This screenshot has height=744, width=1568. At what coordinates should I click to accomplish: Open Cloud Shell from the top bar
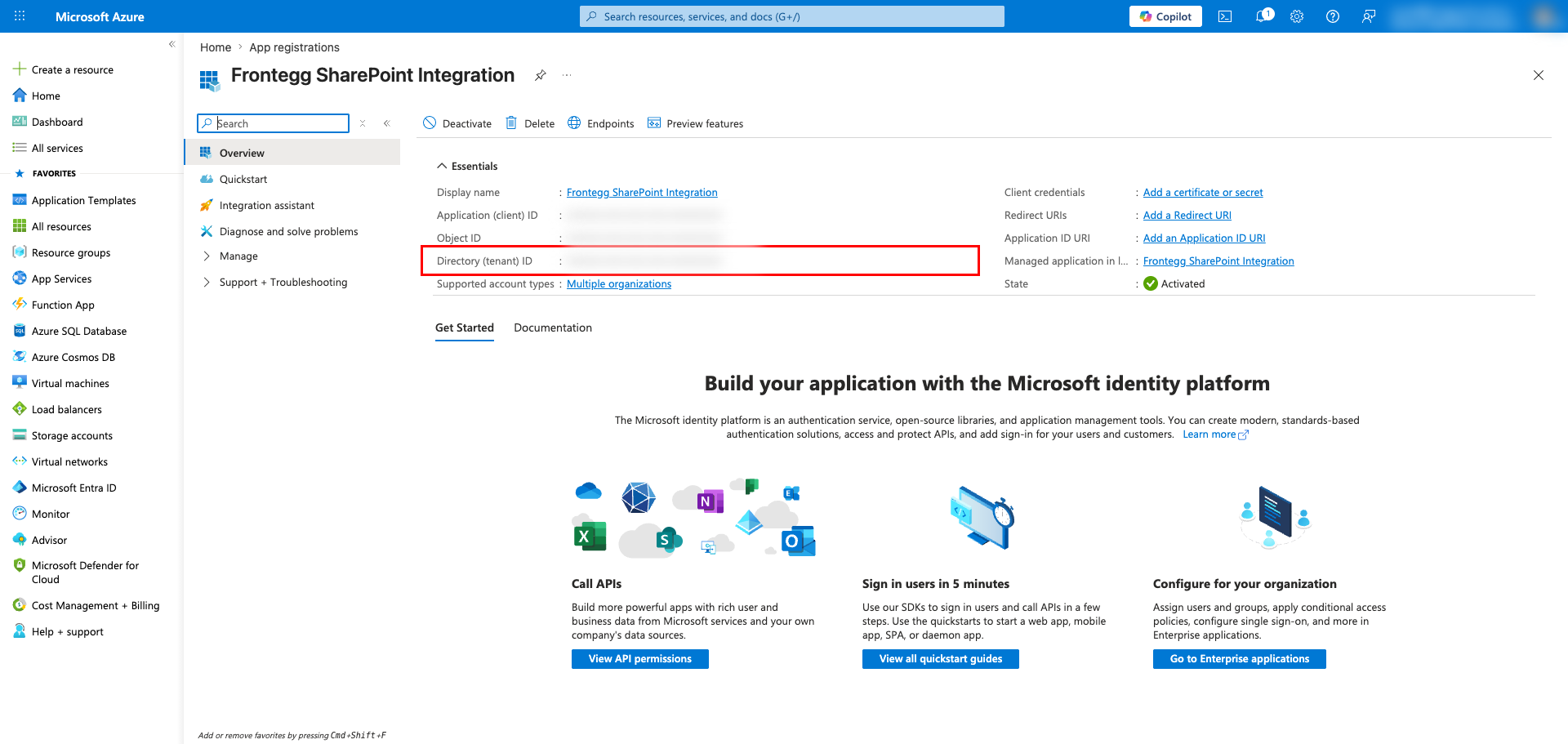1225,16
